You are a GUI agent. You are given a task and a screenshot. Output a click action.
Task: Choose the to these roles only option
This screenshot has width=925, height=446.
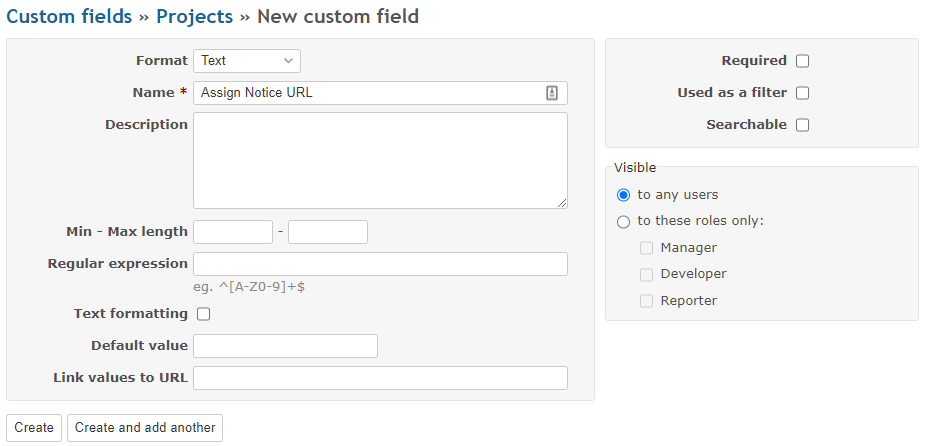tap(624, 222)
